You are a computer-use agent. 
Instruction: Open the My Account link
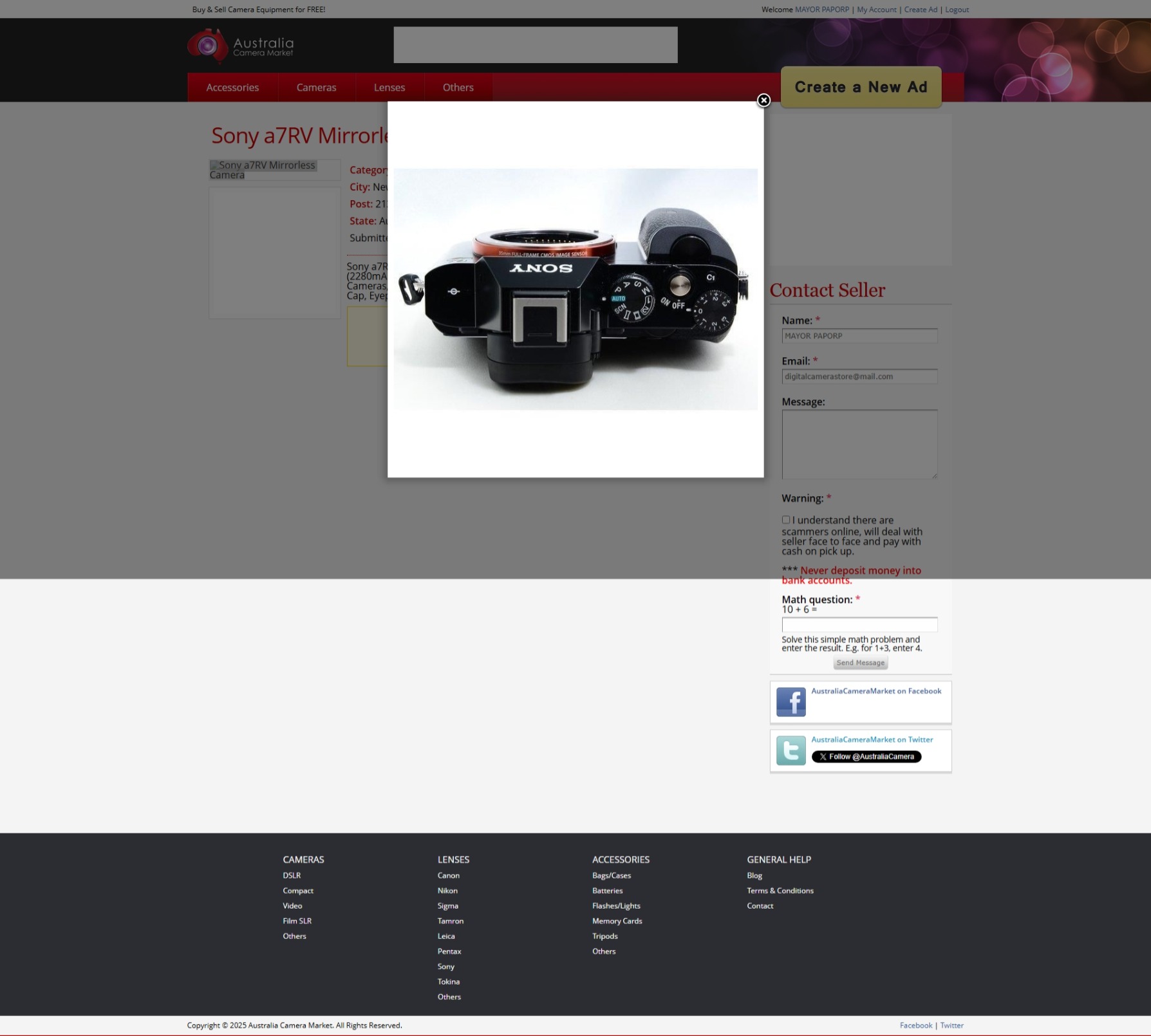pyautogui.click(x=876, y=10)
